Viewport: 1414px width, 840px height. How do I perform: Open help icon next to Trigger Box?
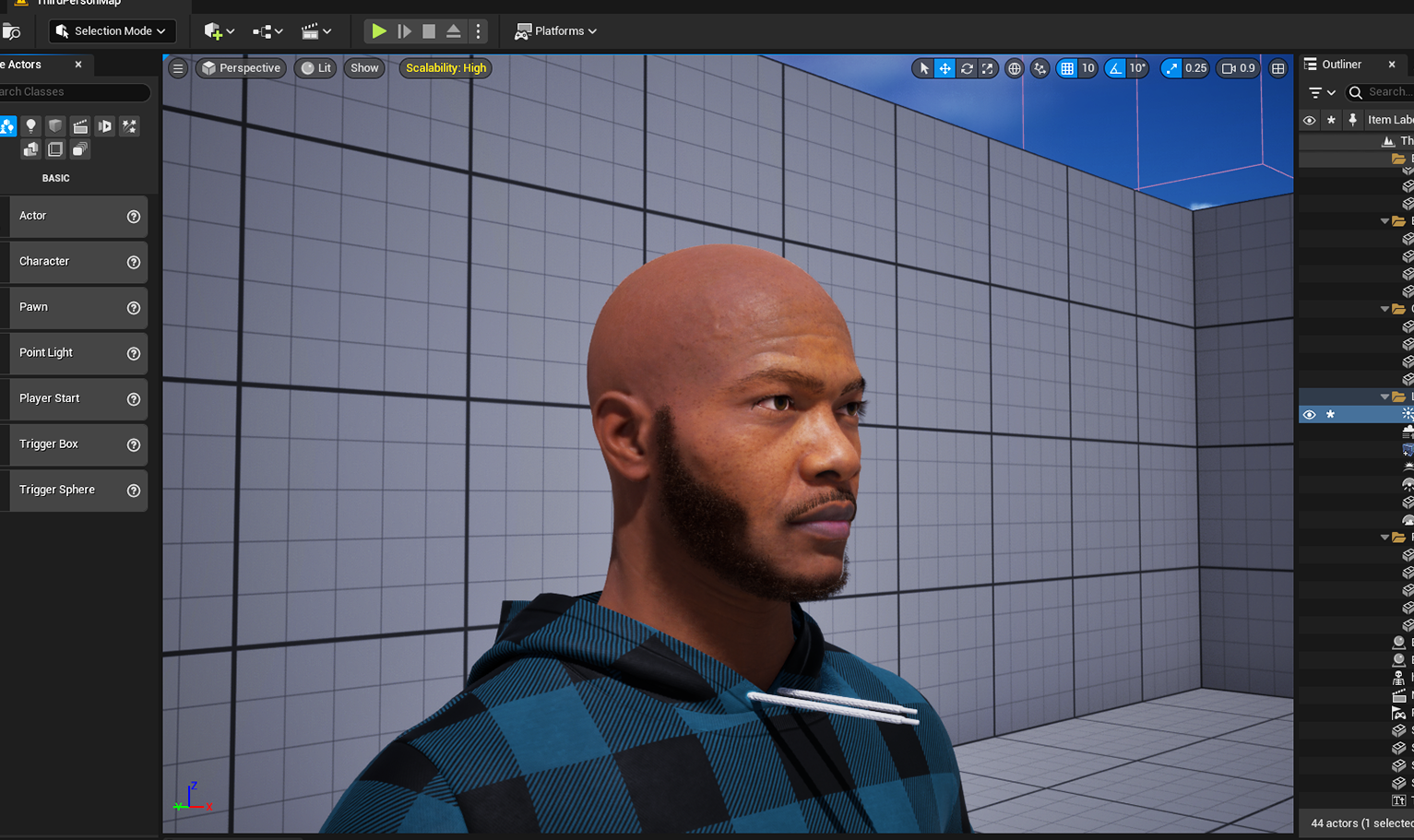point(134,445)
